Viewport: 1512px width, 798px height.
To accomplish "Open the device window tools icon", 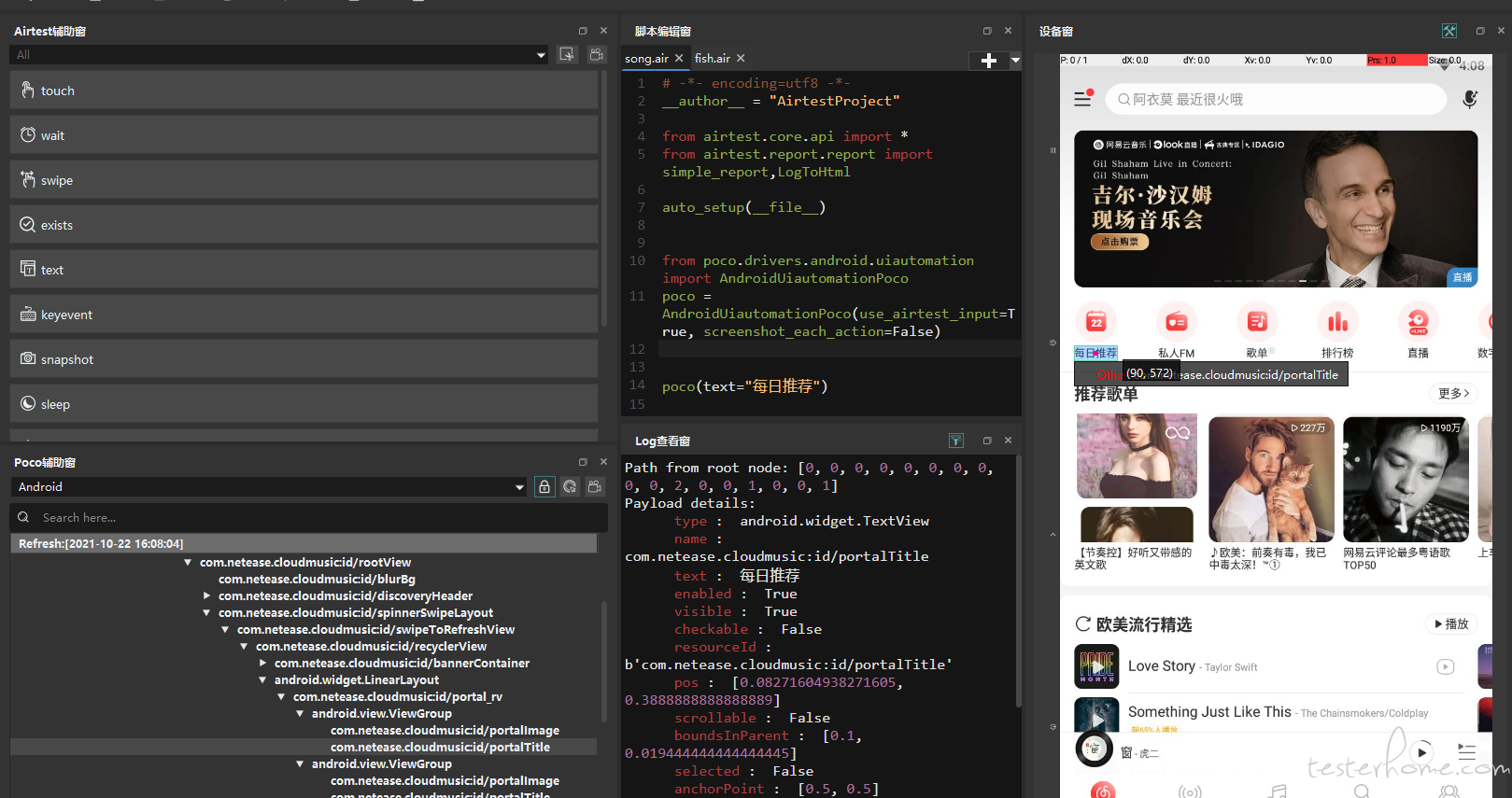I will pyautogui.click(x=1448, y=31).
